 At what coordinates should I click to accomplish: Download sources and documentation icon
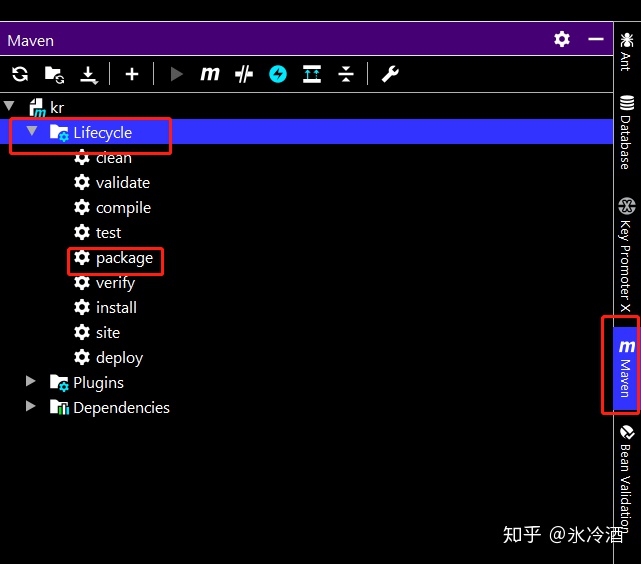(89, 75)
